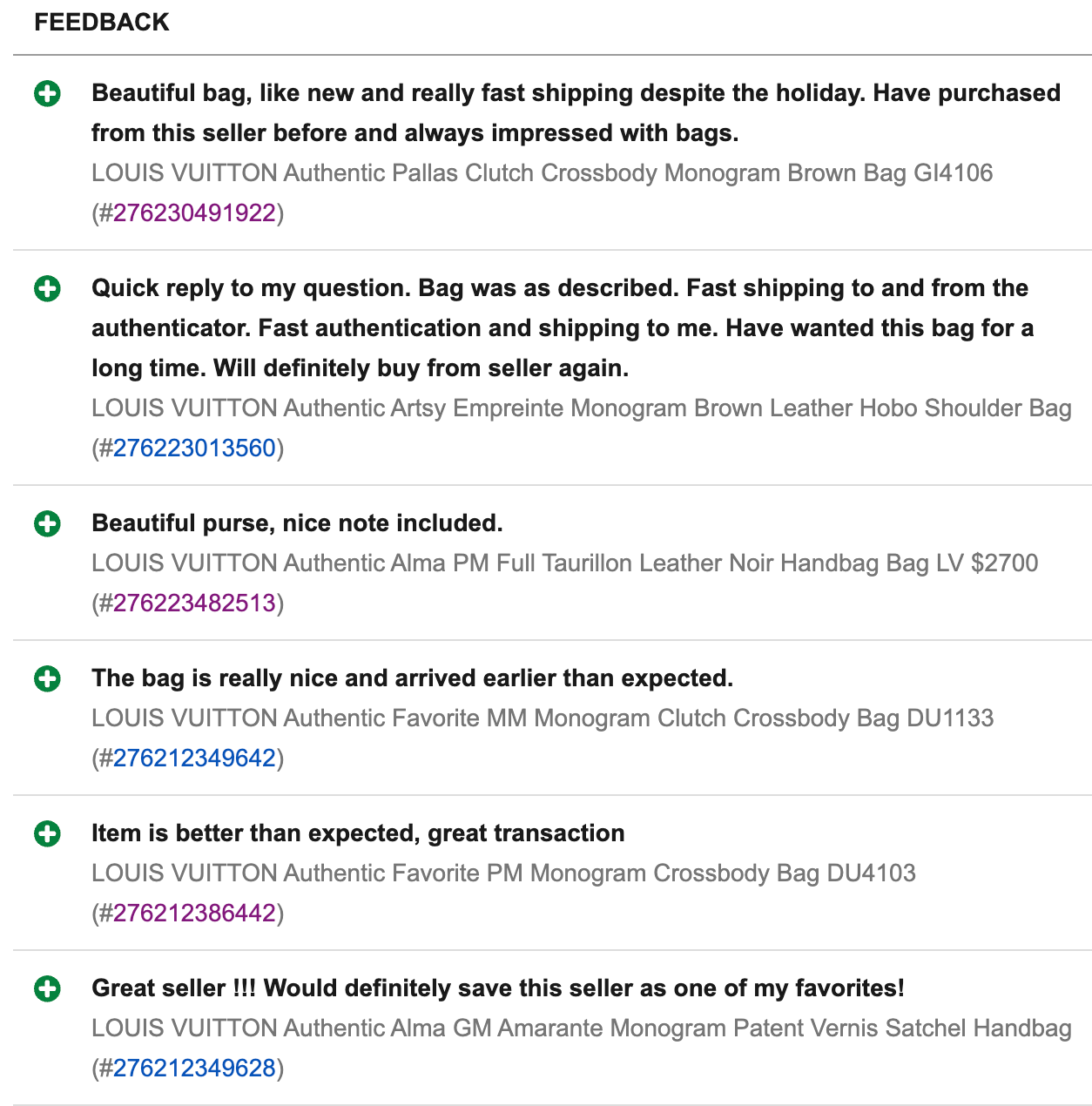1092x1106 pixels.
Task: Click the Favorite PM Monogram Crossbody item title
Action: pos(503,873)
